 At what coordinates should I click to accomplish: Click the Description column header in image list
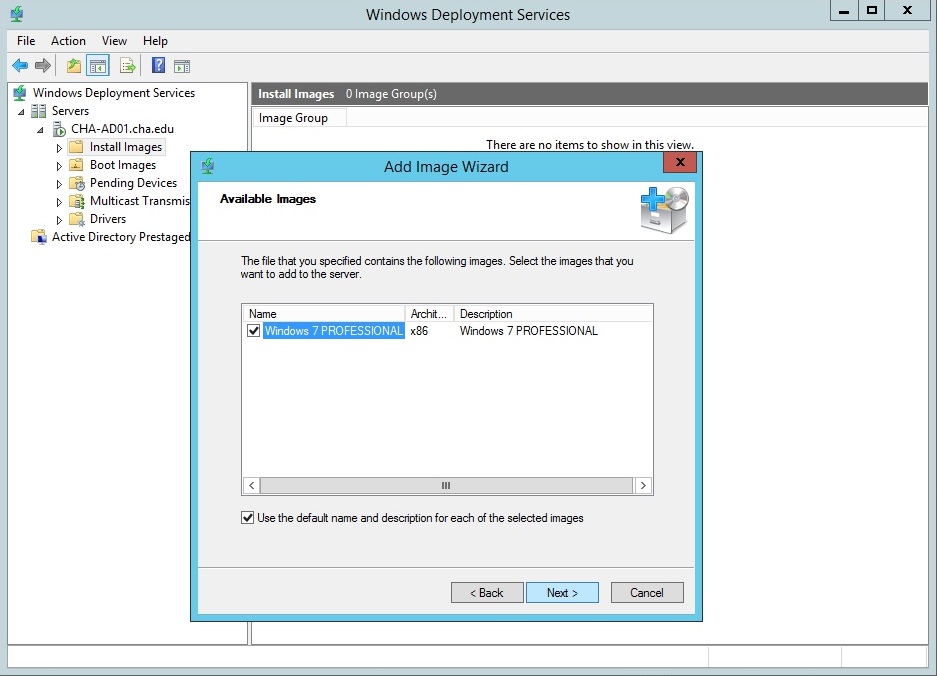(x=553, y=314)
